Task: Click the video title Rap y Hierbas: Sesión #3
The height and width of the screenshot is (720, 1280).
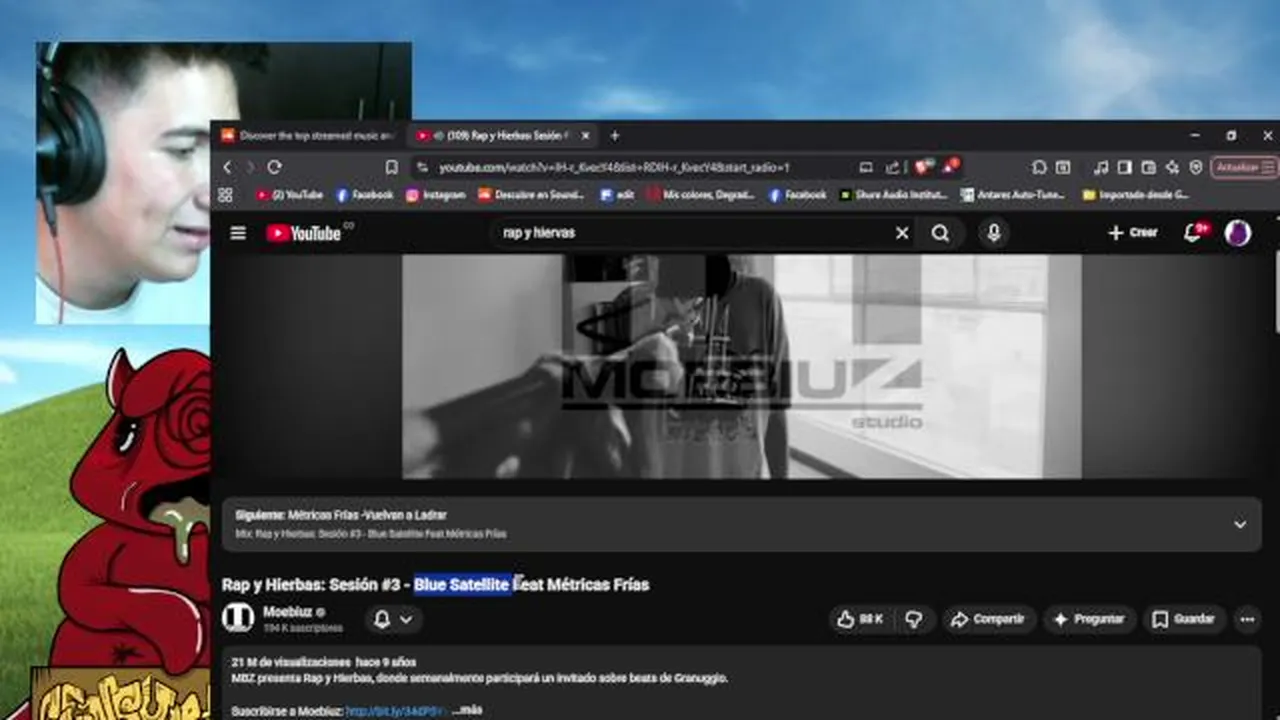Action: coord(435,584)
